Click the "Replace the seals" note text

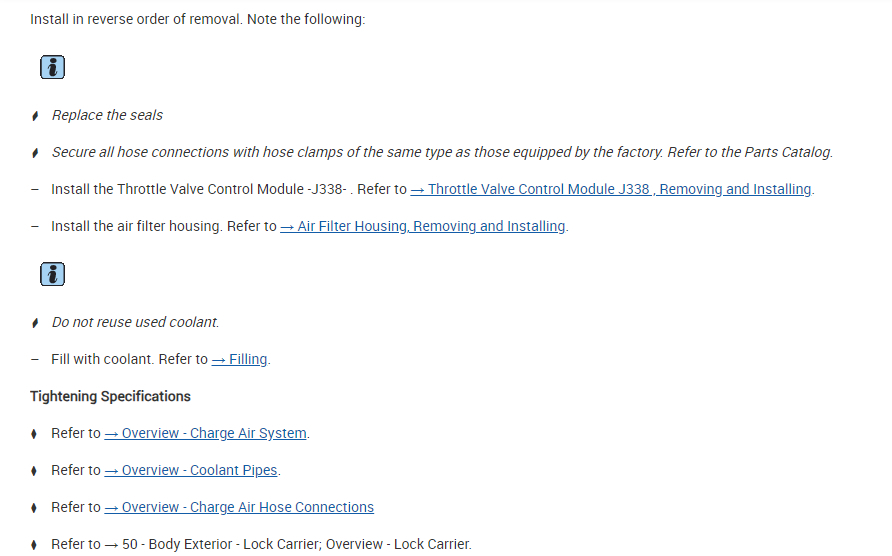(107, 115)
